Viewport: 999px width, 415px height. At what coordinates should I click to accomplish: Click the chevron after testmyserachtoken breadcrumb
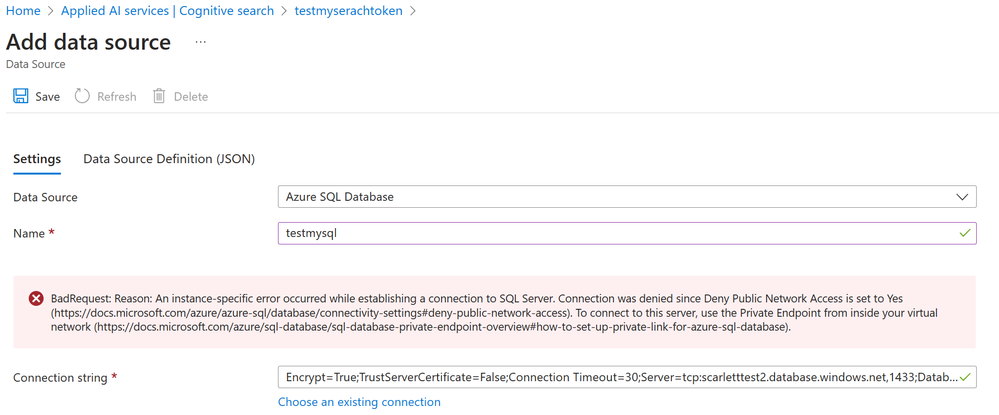413,11
